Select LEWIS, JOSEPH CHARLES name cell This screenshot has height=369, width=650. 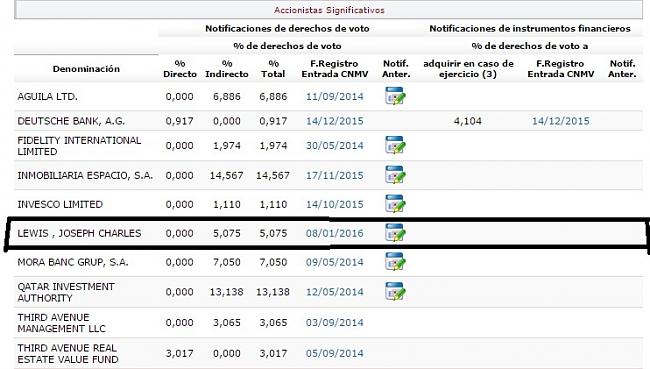(x=79, y=233)
